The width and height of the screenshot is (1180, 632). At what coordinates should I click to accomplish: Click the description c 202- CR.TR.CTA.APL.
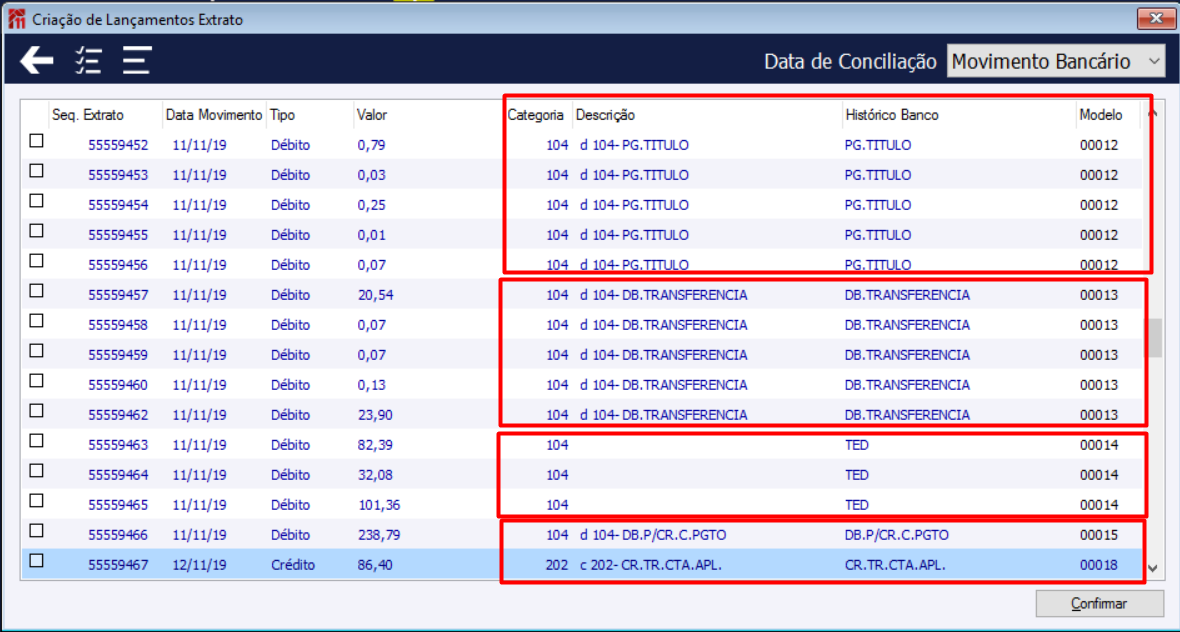(x=651, y=564)
